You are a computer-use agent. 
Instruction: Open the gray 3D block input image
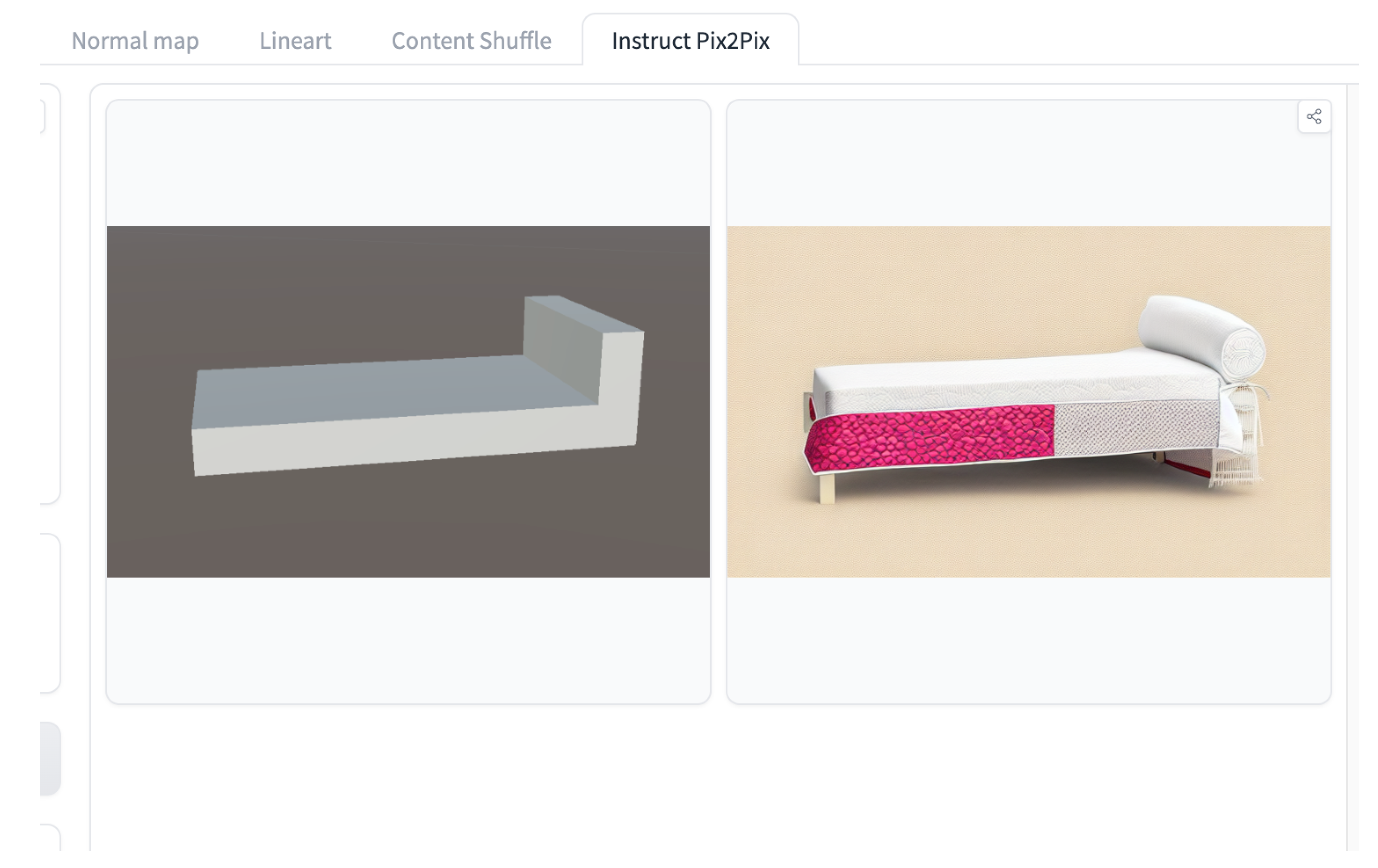pos(408,401)
